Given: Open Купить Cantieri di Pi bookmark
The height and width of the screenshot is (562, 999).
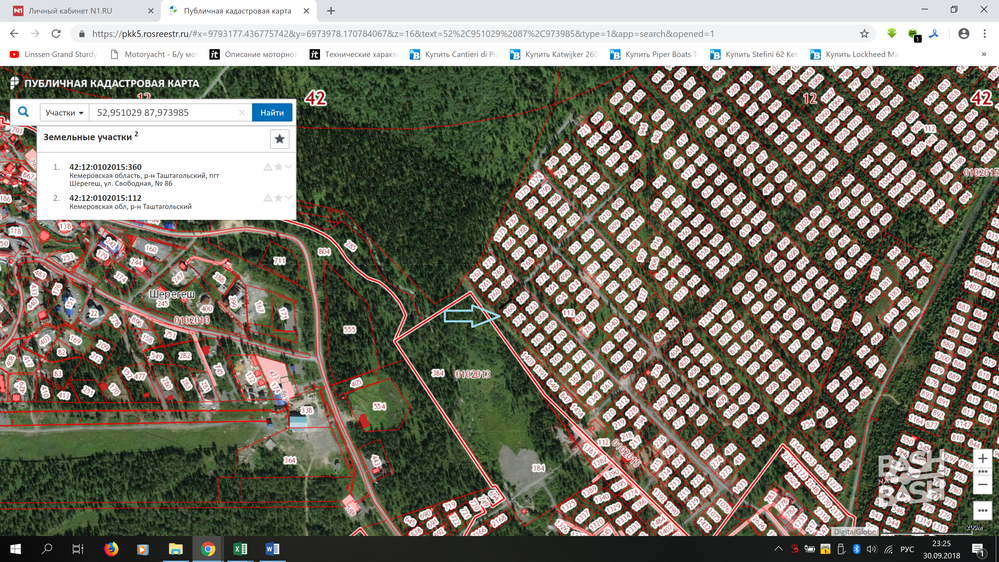Looking at the screenshot, I should [x=454, y=54].
